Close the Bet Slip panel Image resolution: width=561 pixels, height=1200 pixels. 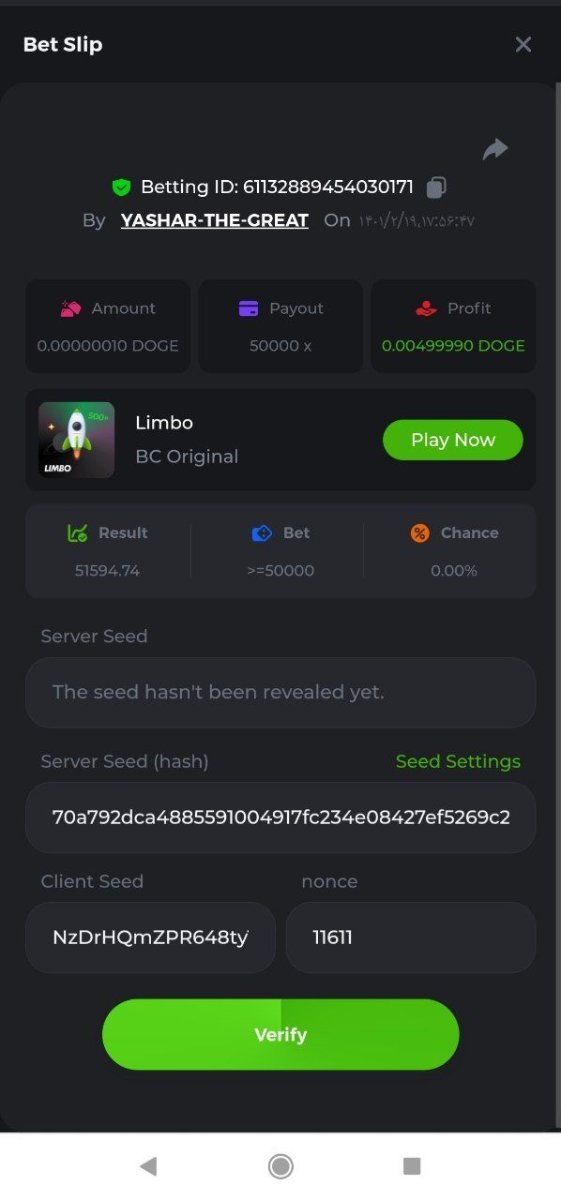pos(523,44)
